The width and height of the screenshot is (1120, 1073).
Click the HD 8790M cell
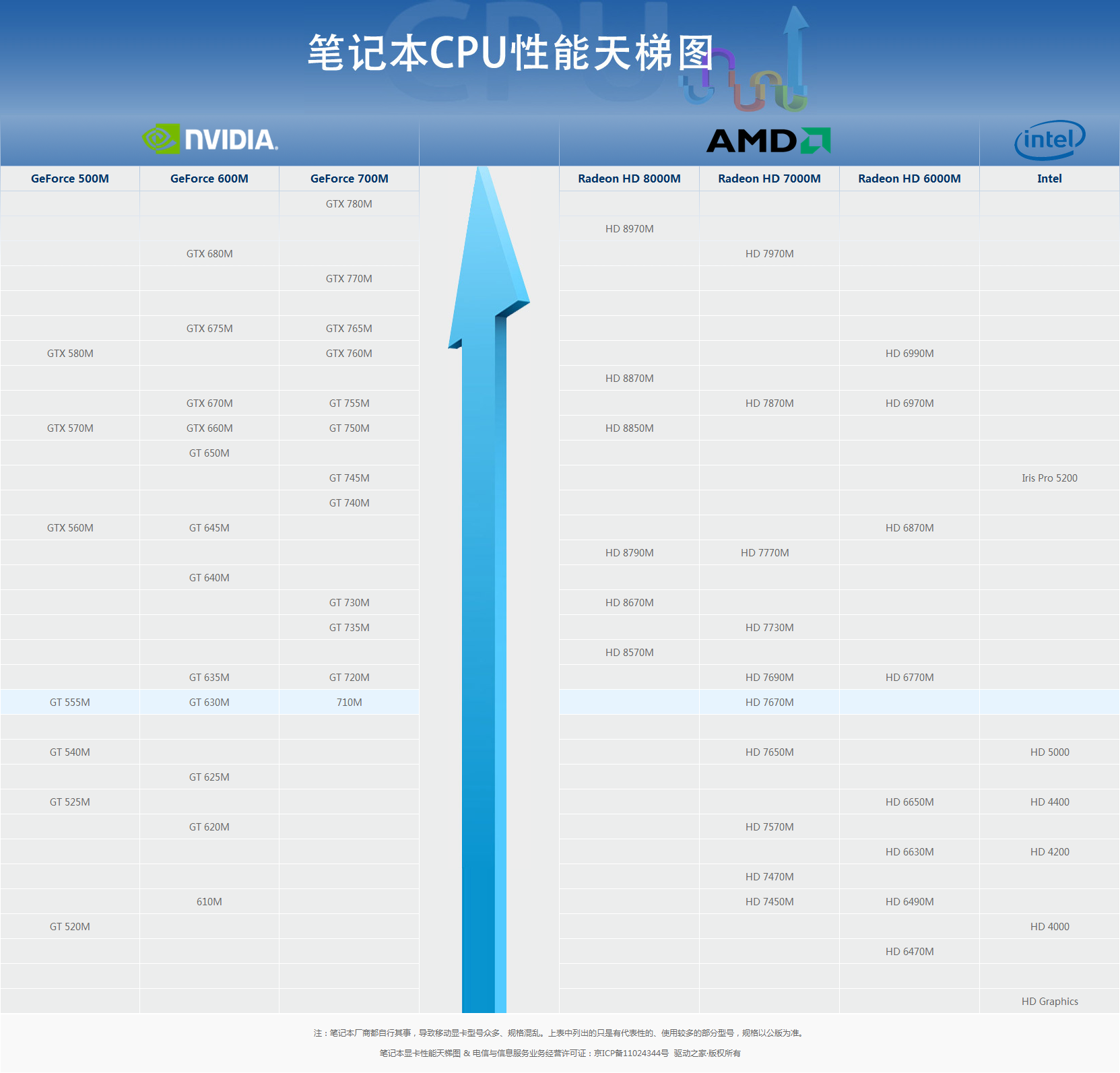(630, 553)
